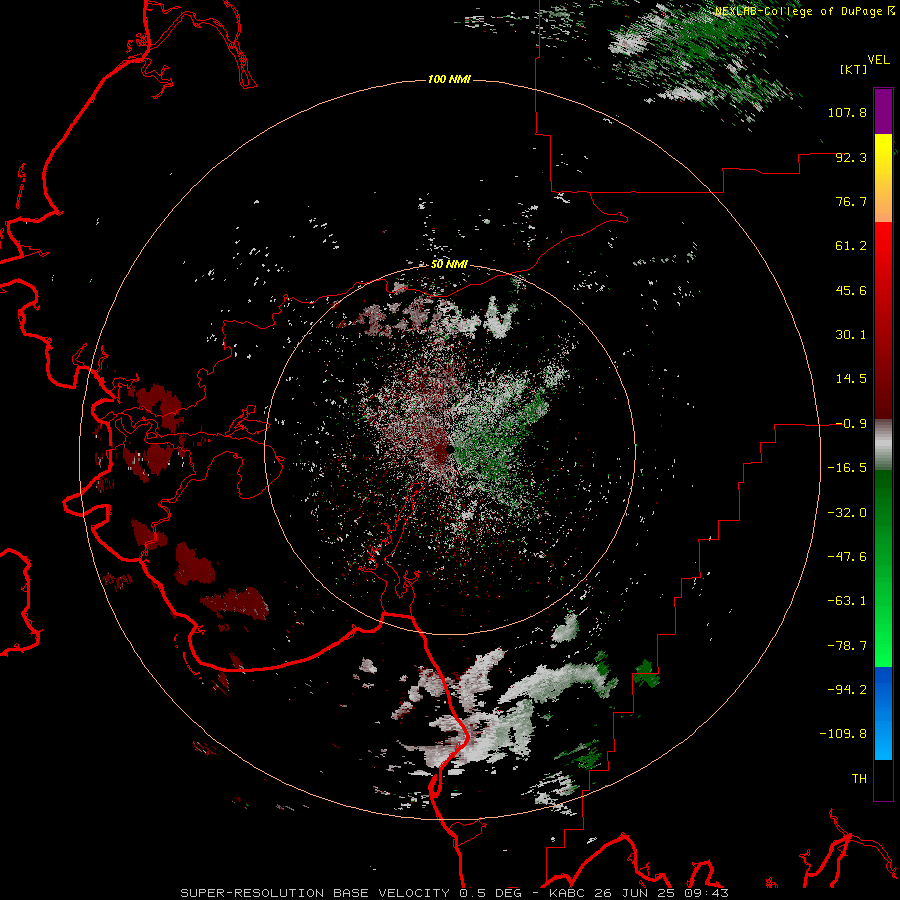Click the bright green segment of the color bar
Viewport: 900px width, 900px height.
[883, 568]
